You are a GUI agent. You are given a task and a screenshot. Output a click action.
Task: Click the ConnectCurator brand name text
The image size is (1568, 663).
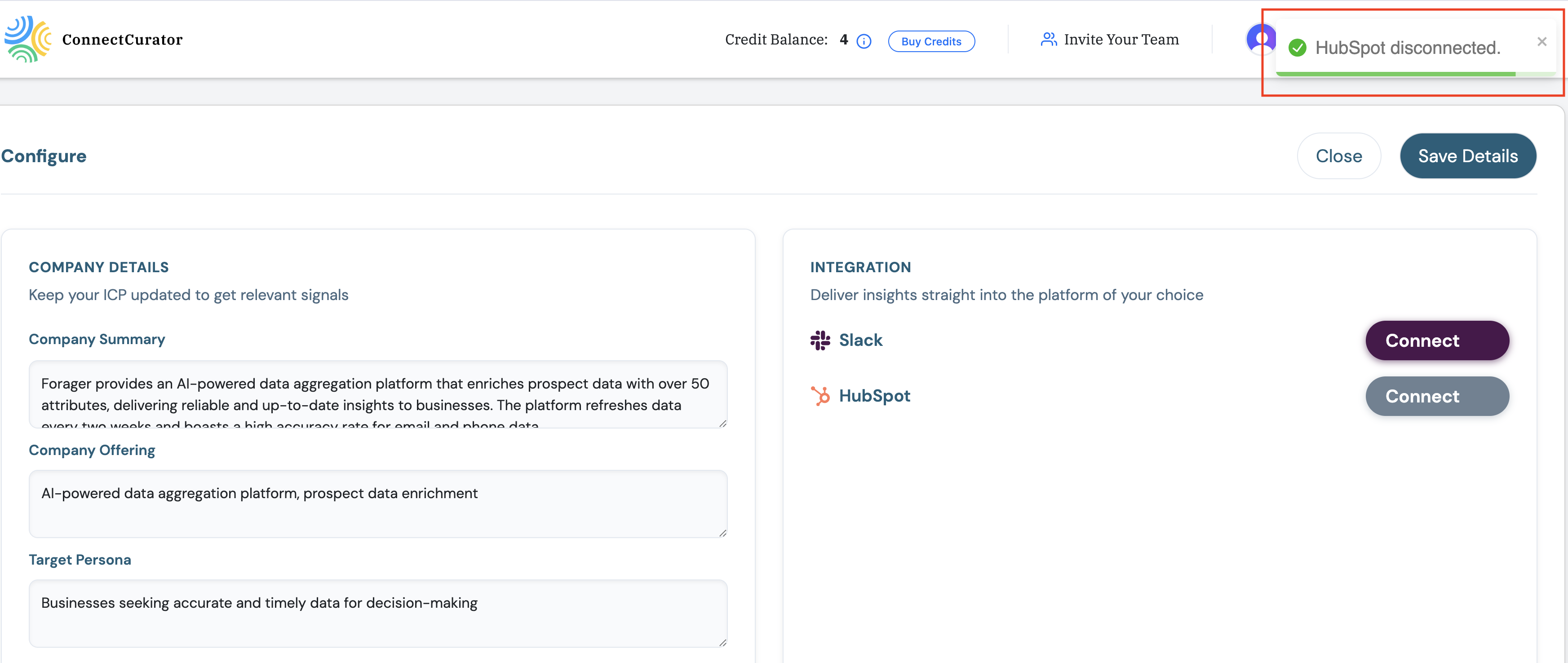(x=122, y=40)
